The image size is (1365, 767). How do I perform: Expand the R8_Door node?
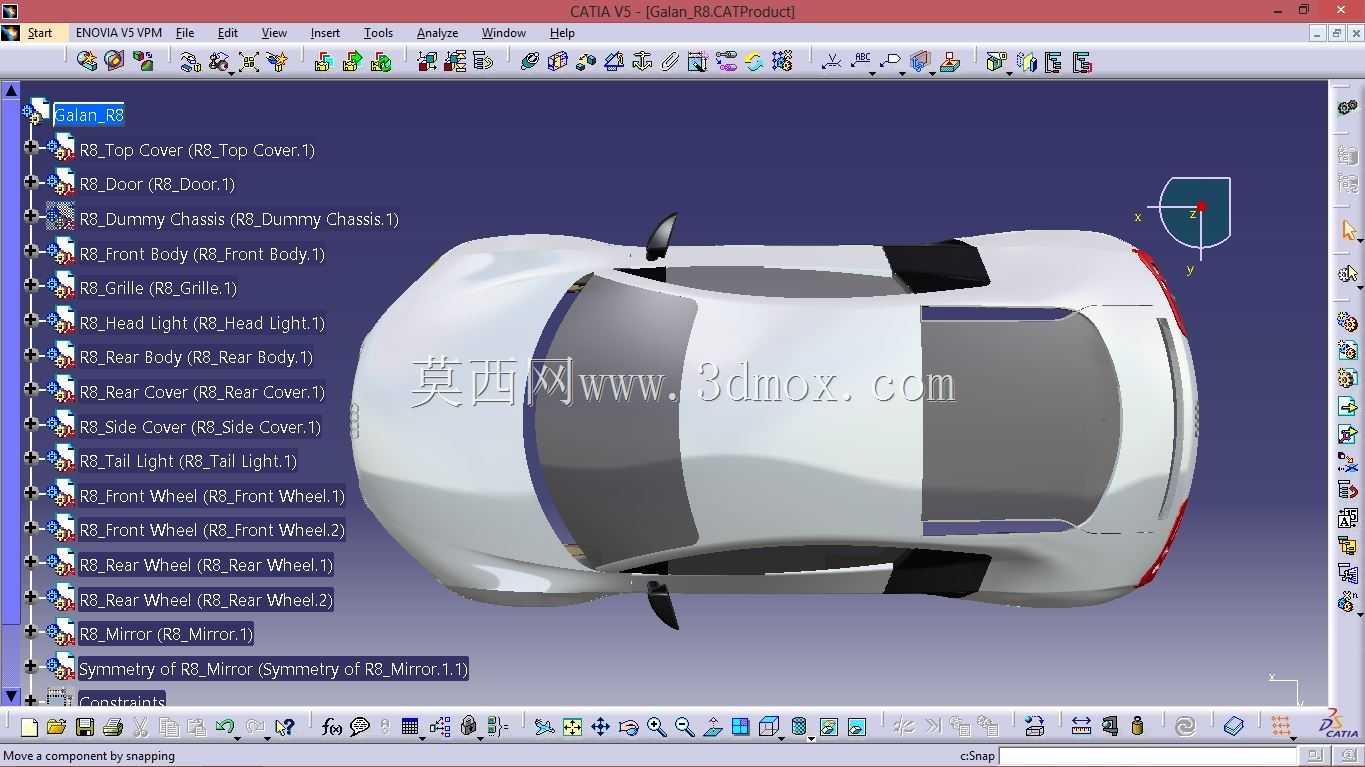pos(31,182)
